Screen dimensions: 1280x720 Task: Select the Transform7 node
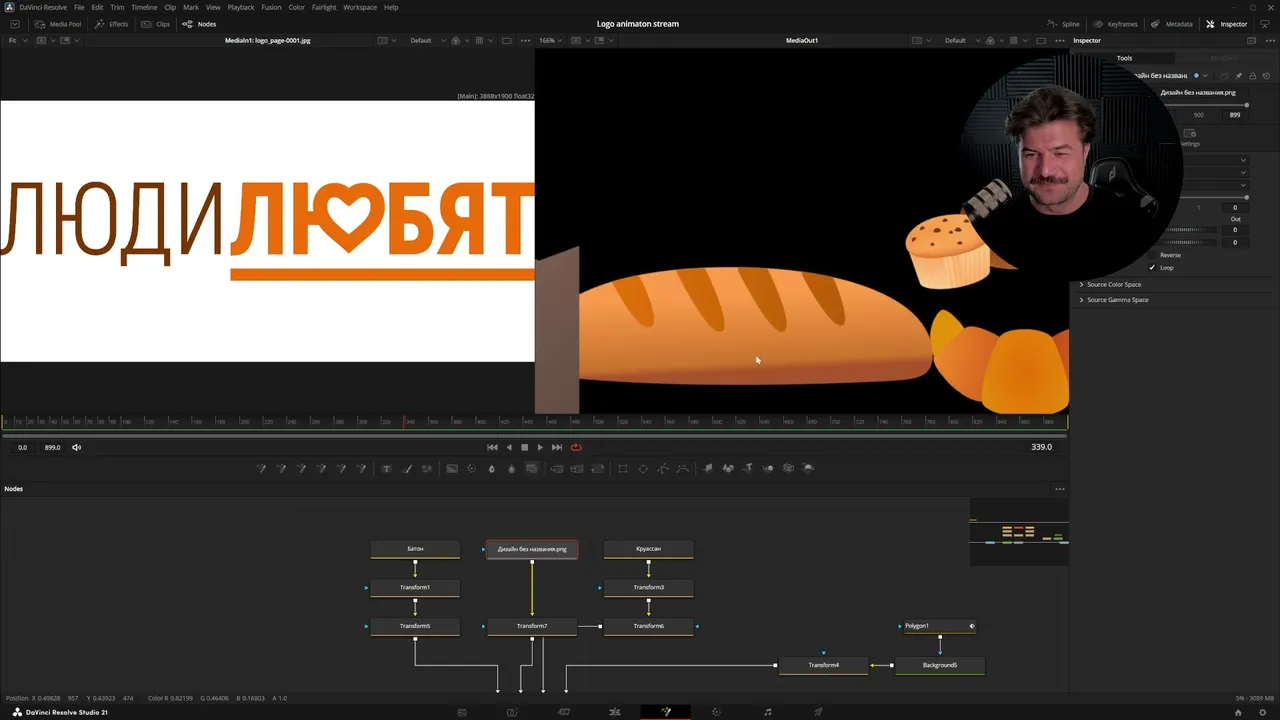(532, 626)
